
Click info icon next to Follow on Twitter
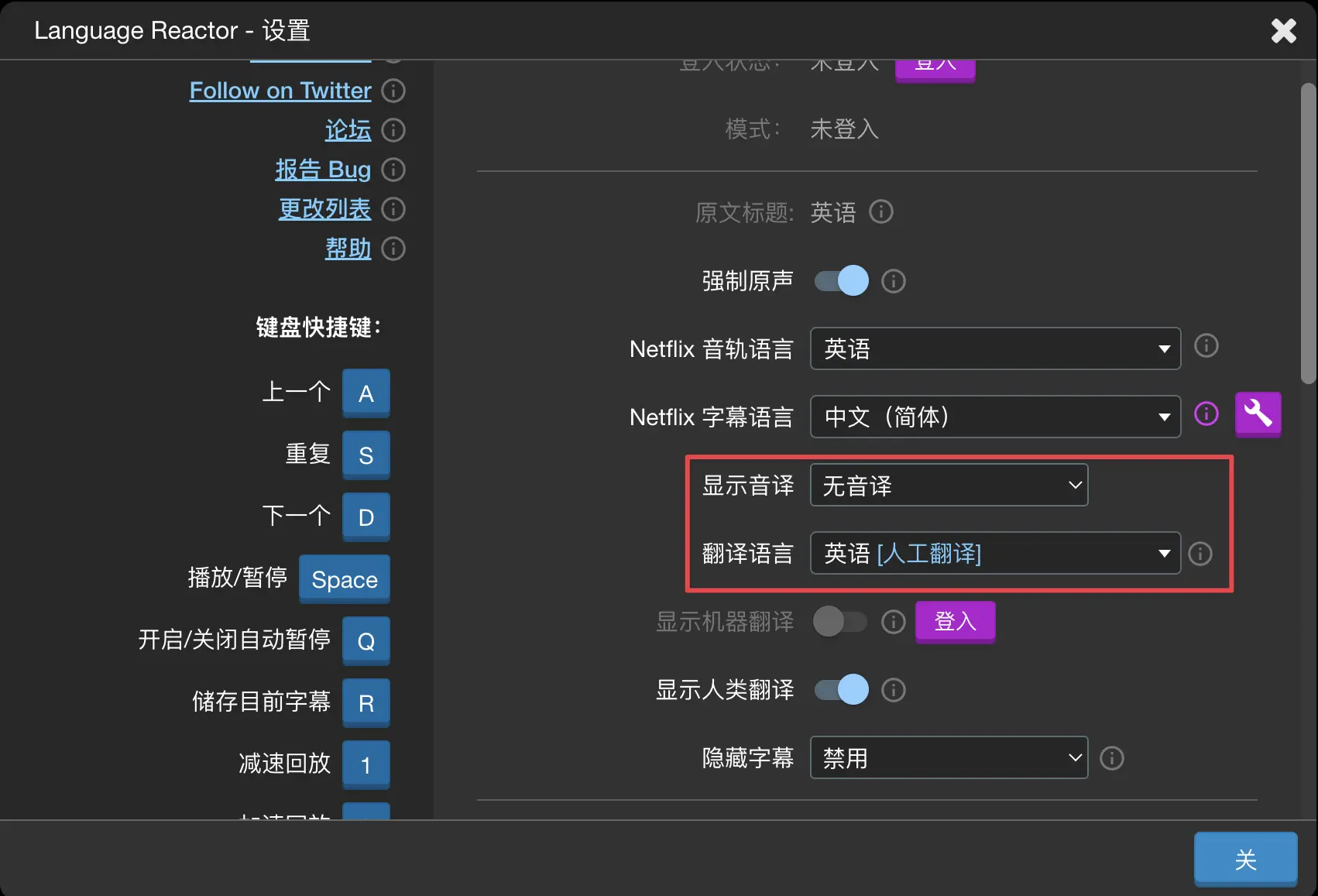pos(393,91)
